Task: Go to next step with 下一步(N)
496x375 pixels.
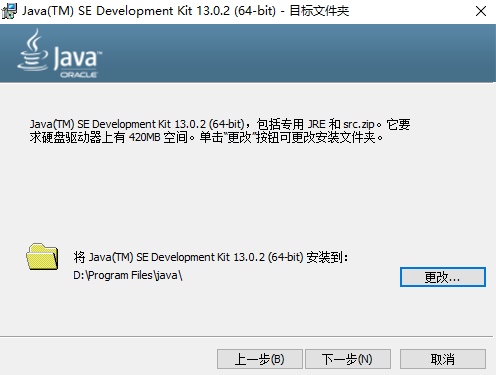Action: pos(348,359)
